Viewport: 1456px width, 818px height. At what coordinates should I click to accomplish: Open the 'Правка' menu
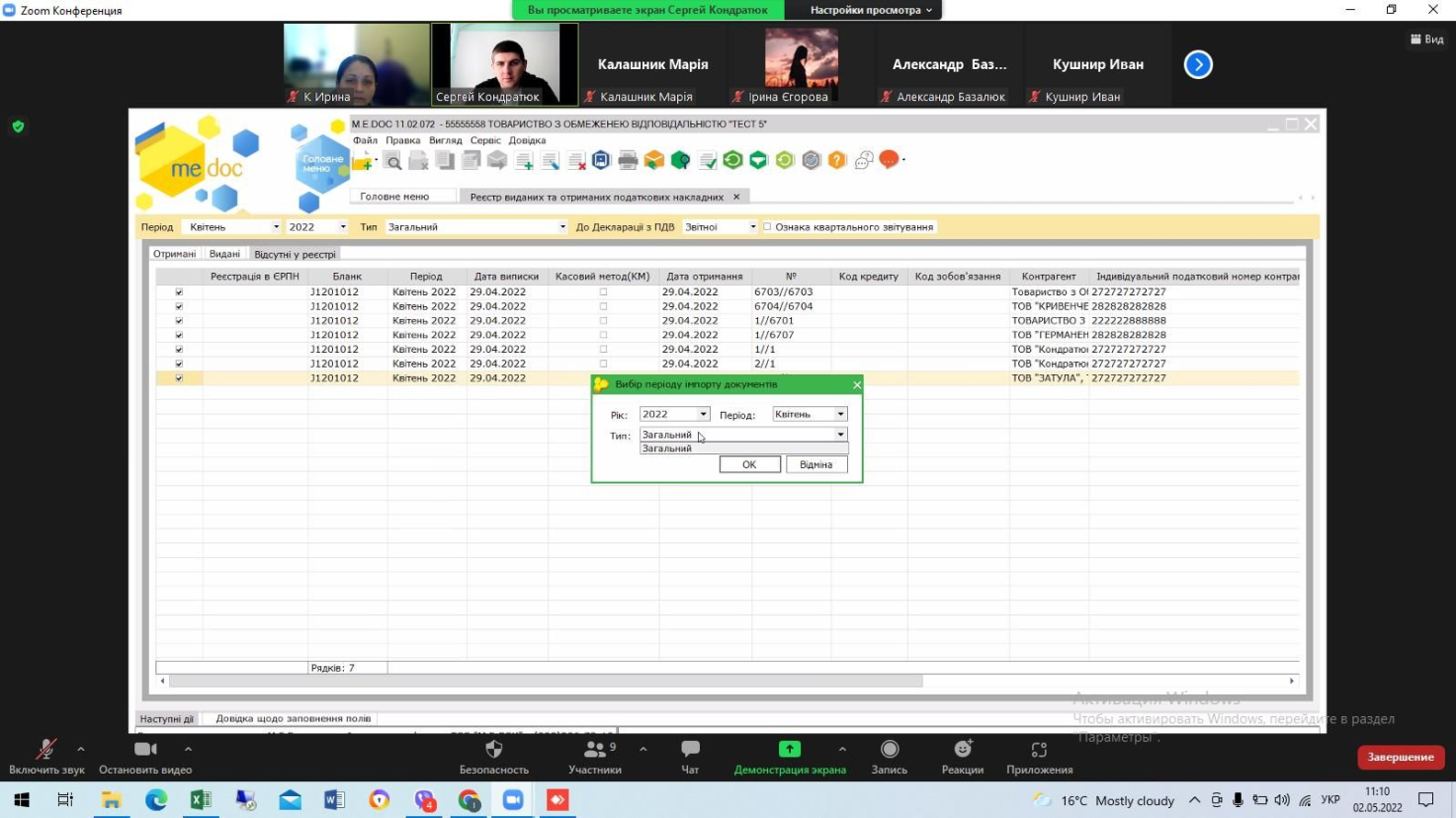tap(403, 140)
